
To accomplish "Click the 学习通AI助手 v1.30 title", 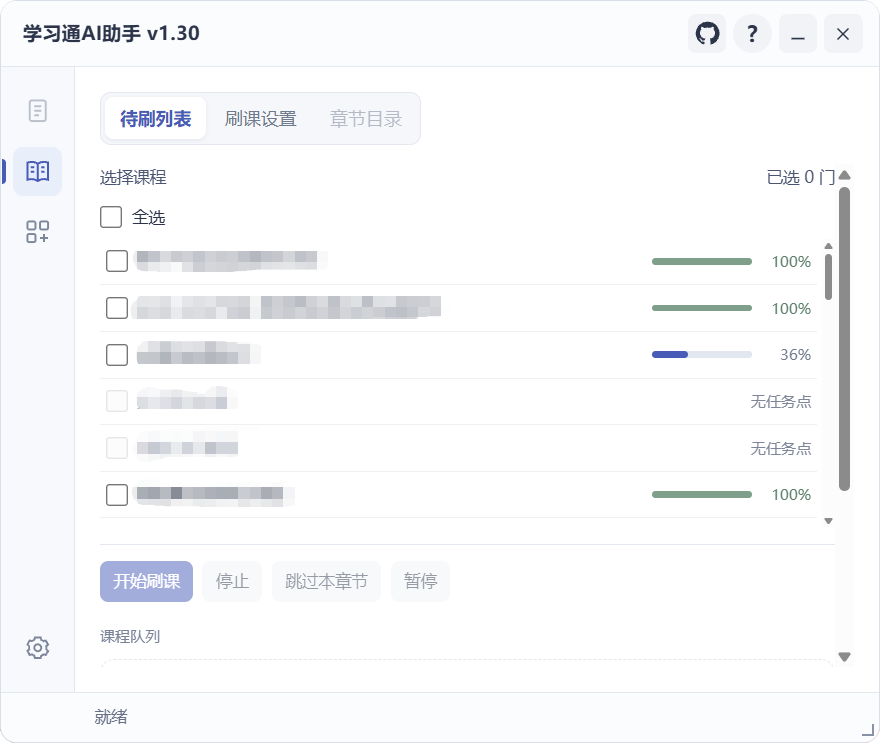I will 111,34.
